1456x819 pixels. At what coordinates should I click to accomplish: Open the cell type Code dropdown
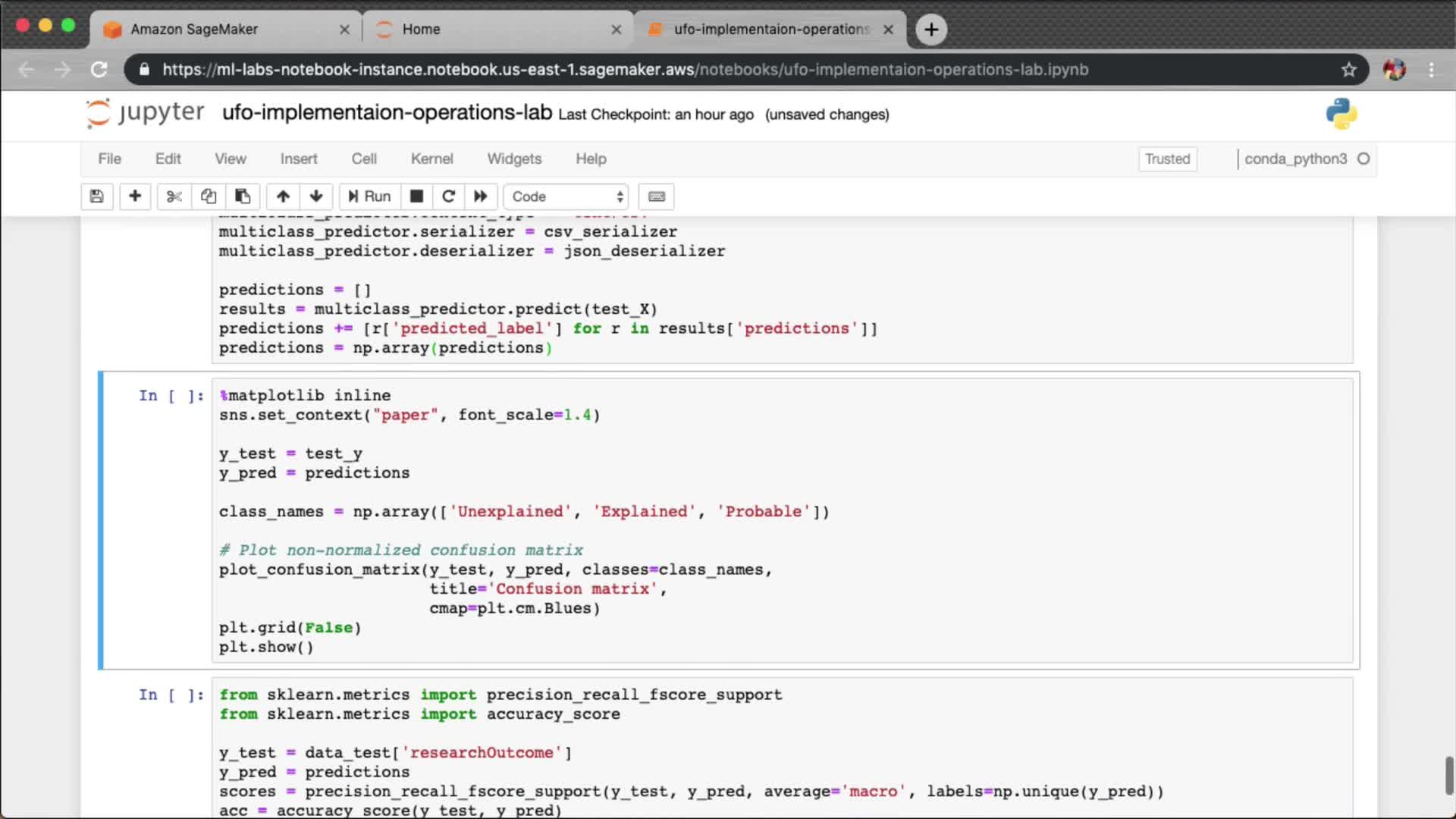566,196
